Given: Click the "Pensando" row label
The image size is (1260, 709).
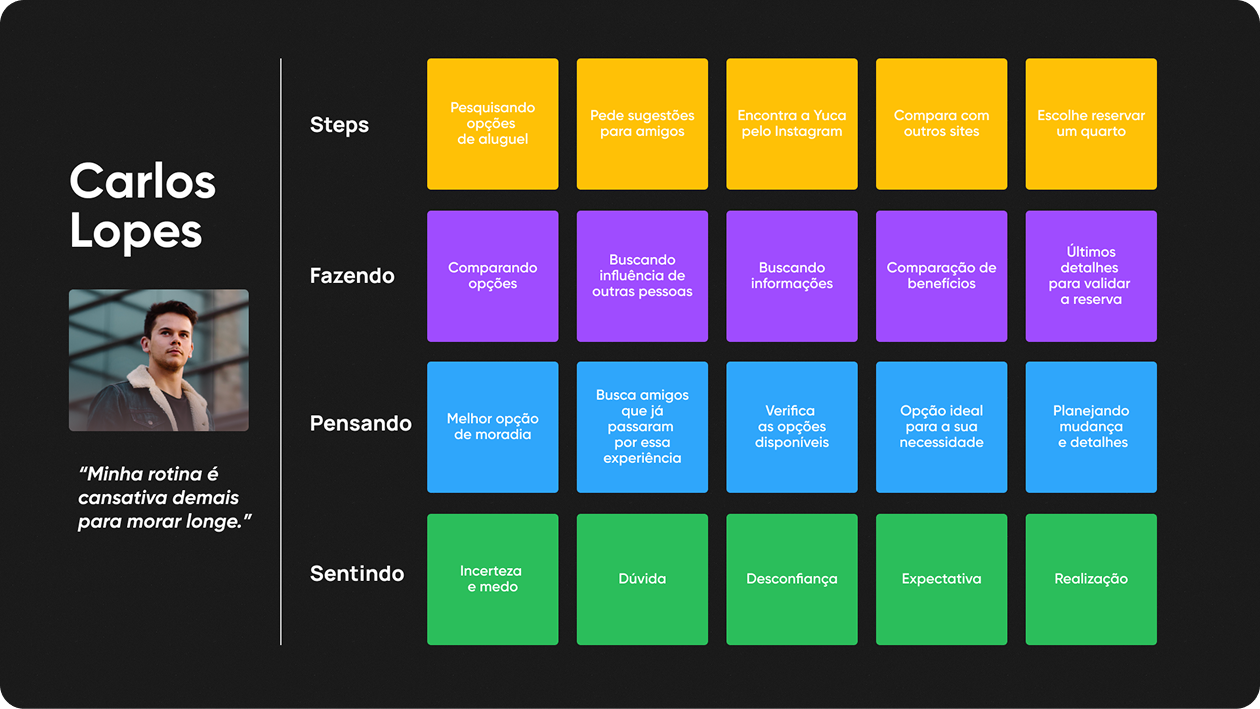Looking at the screenshot, I should point(360,423).
